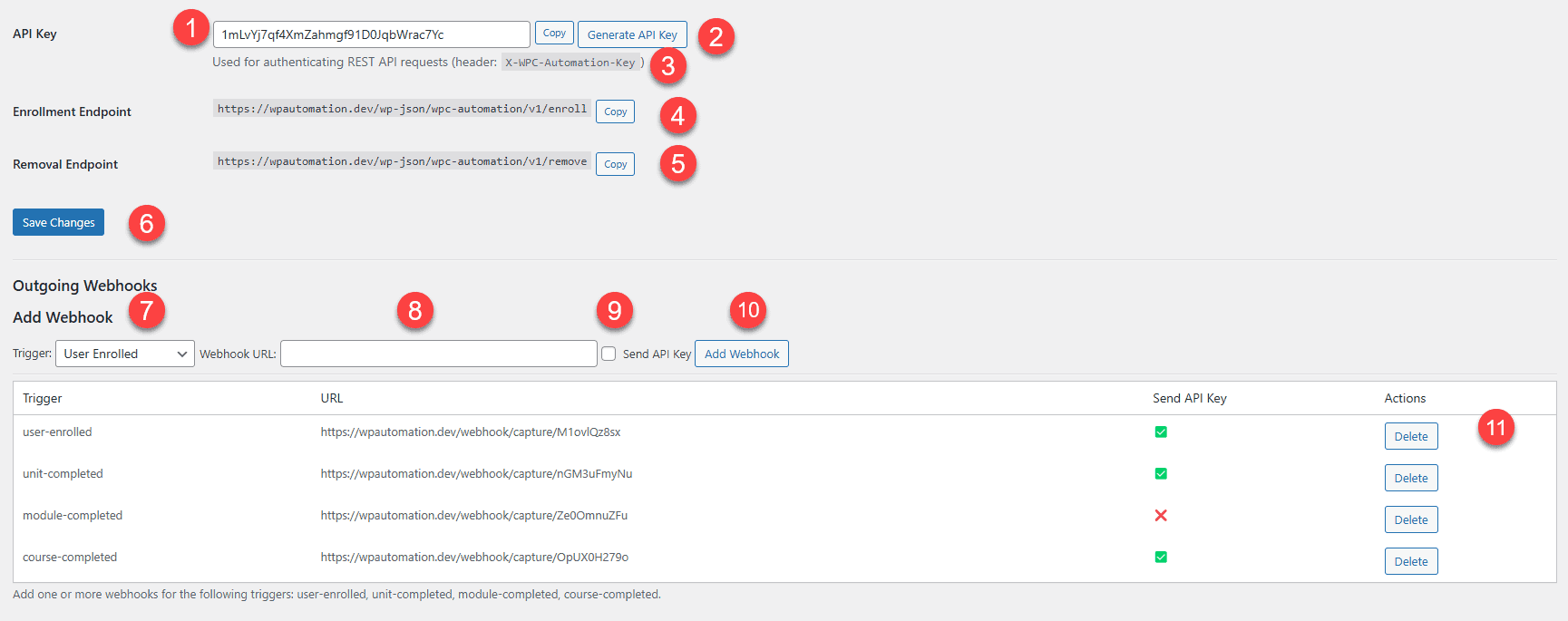Image resolution: width=1568 pixels, height=621 pixels.
Task: Click green check icon in unit-completed row
Action: (1161, 474)
